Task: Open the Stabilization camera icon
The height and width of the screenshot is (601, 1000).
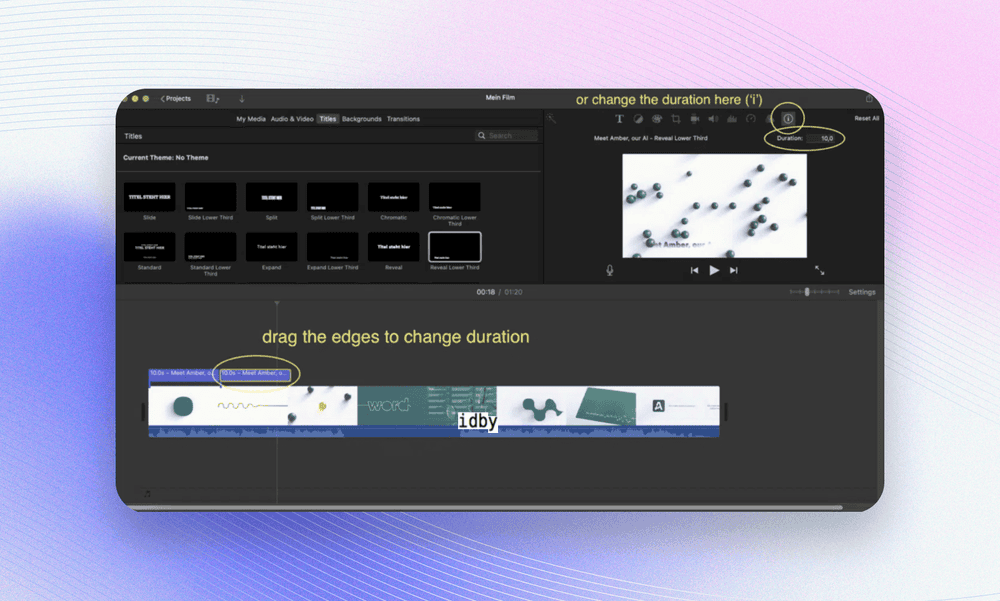Action: coord(694,118)
